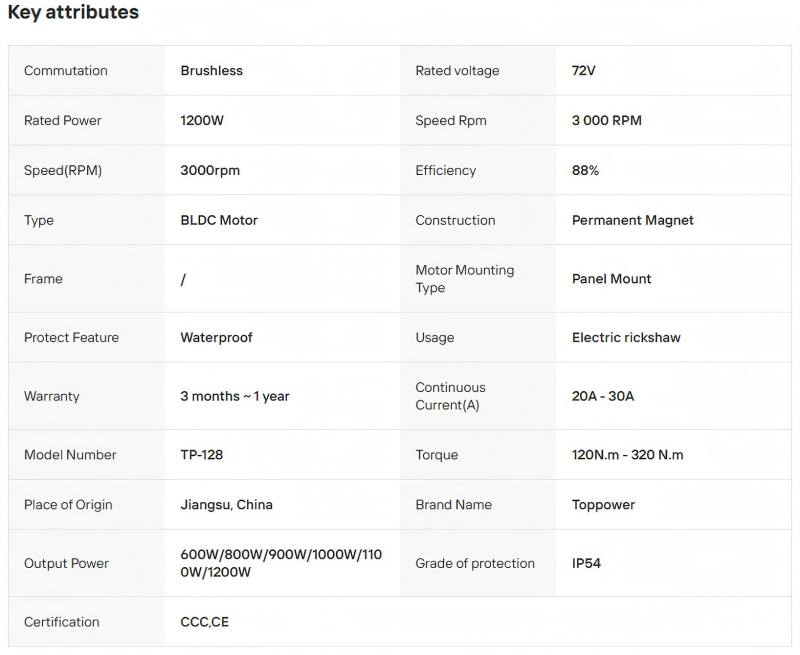This screenshot has height=655, width=800.
Task: Select the TP-128 model number
Action: (x=202, y=455)
